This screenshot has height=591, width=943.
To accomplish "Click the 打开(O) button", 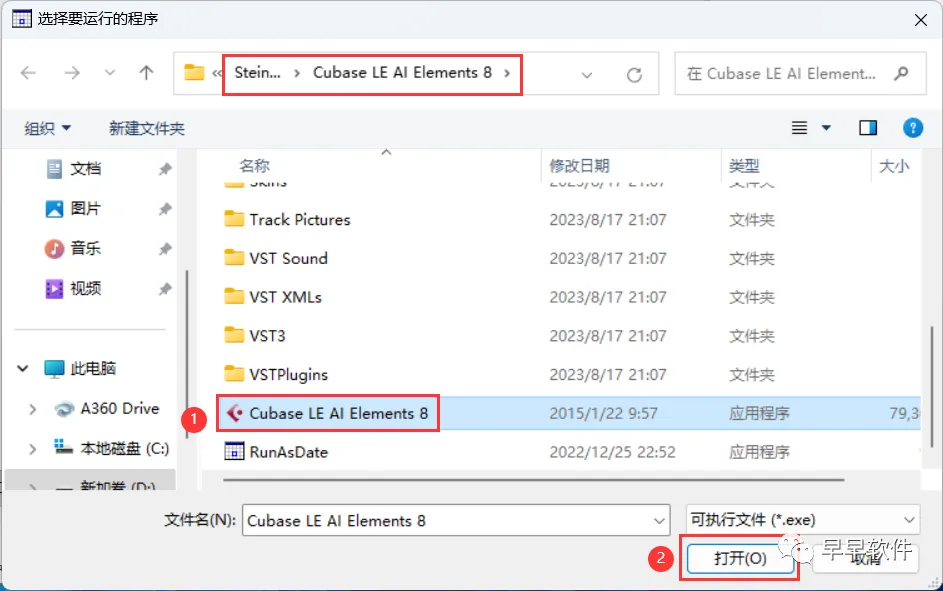I will pyautogui.click(x=740, y=559).
